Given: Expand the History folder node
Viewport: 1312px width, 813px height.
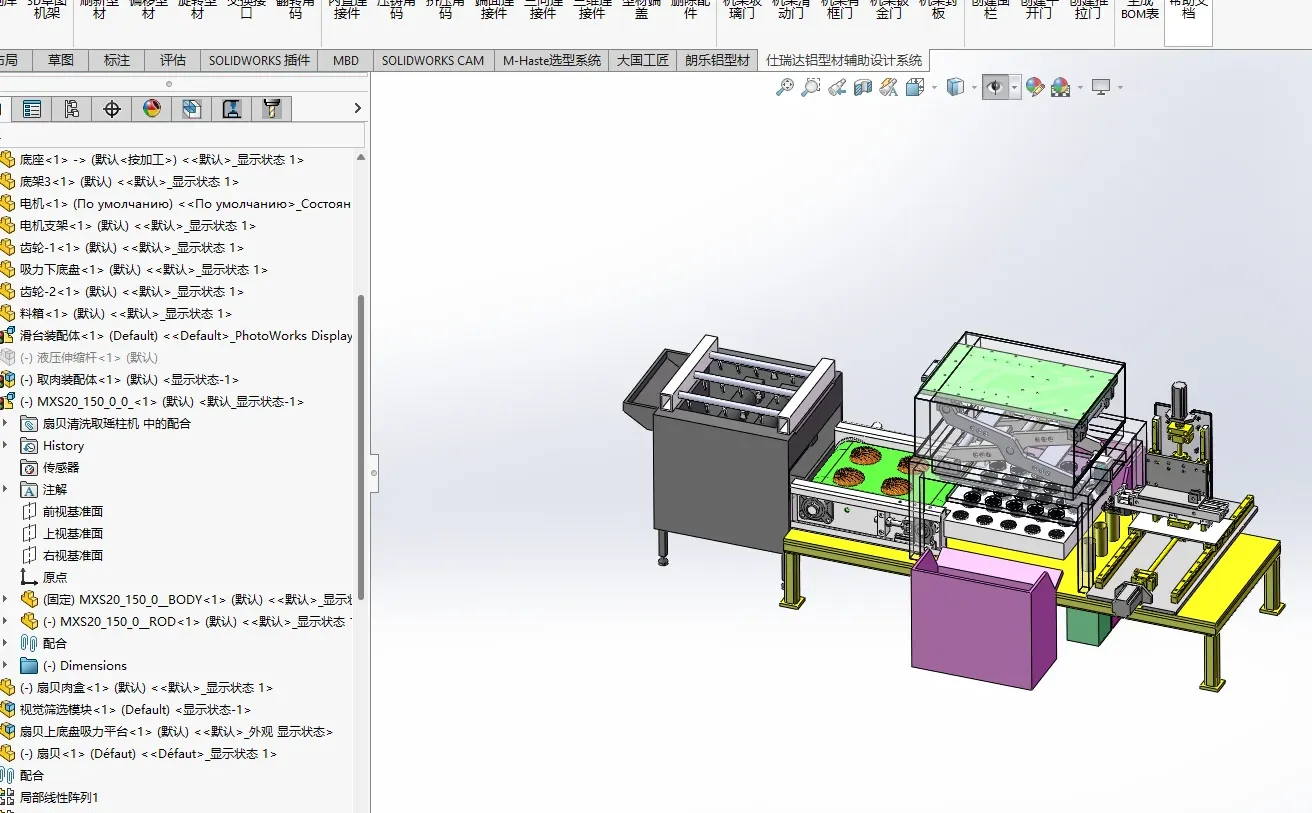Looking at the screenshot, I should 6,445.
